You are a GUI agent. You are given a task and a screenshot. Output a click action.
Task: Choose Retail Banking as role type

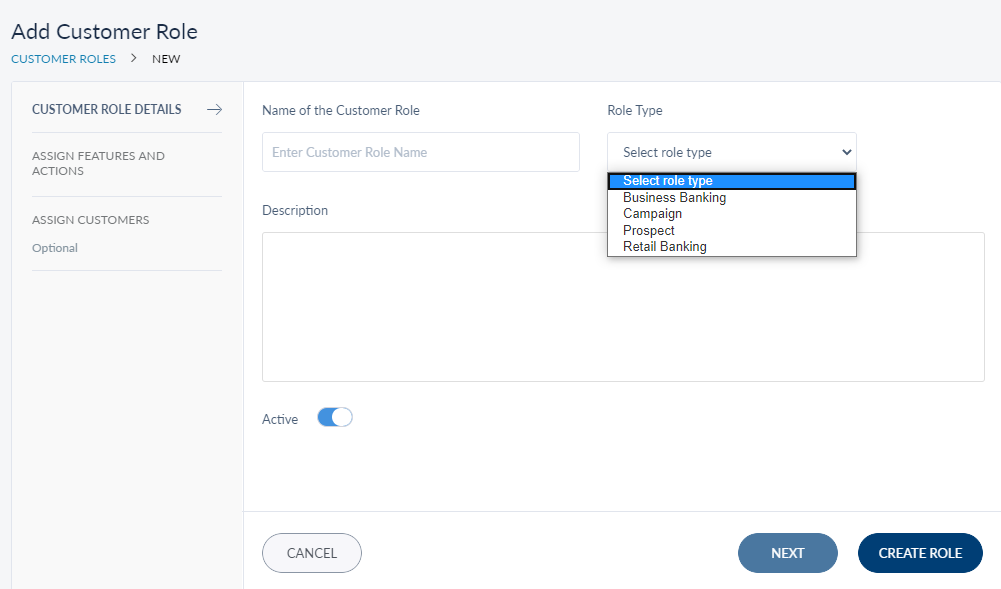tap(665, 246)
